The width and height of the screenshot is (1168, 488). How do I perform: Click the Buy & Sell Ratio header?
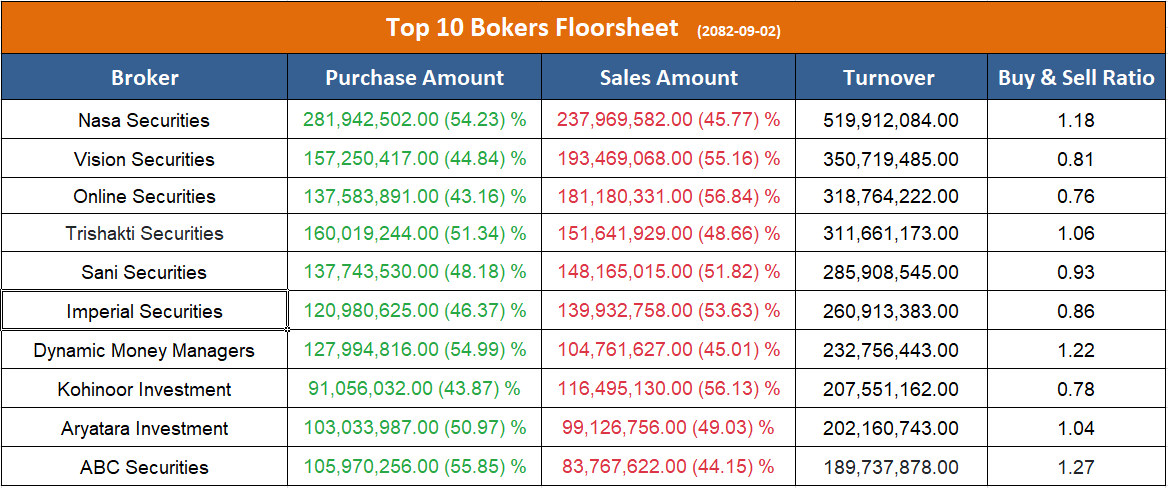click(x=1076, y=78)
